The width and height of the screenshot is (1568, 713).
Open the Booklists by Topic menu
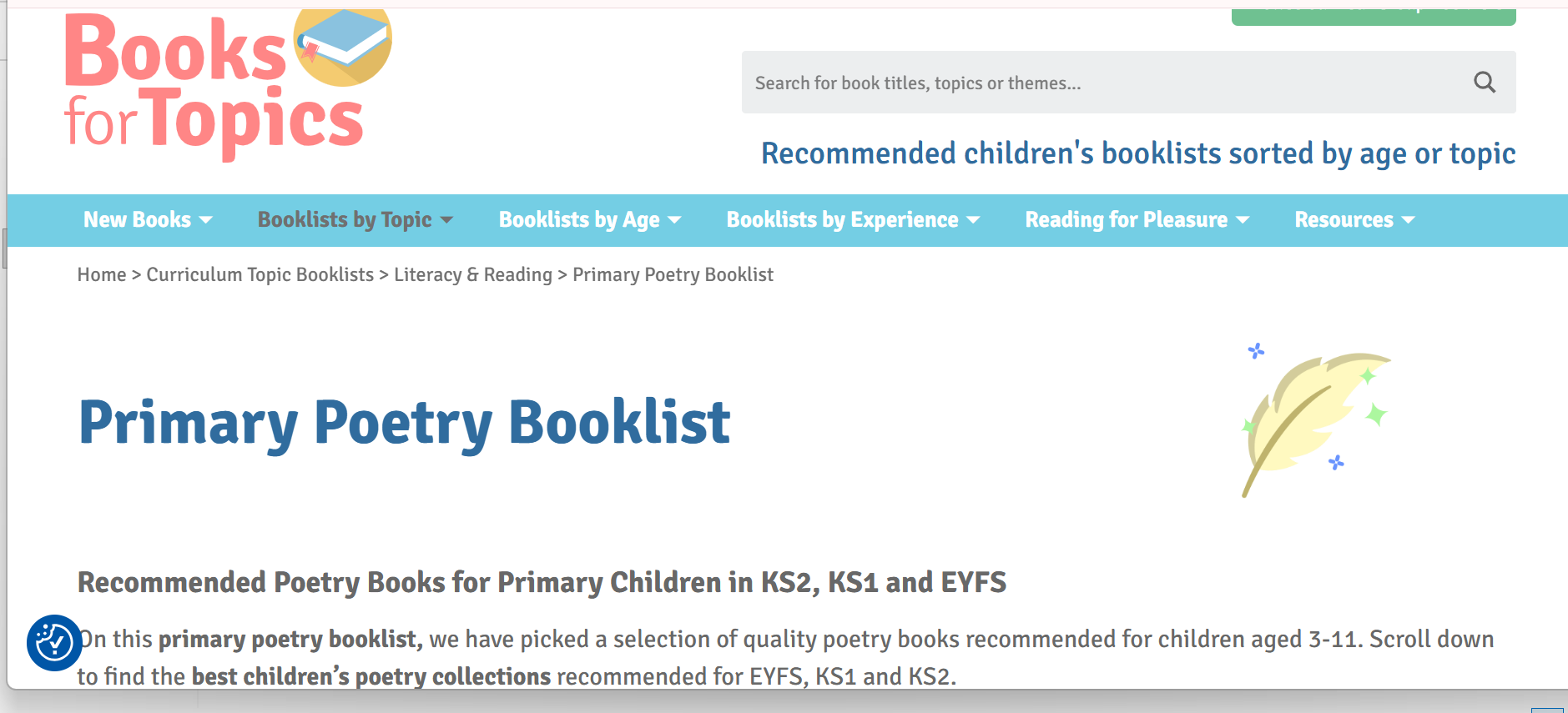click(x=345, y=219)
